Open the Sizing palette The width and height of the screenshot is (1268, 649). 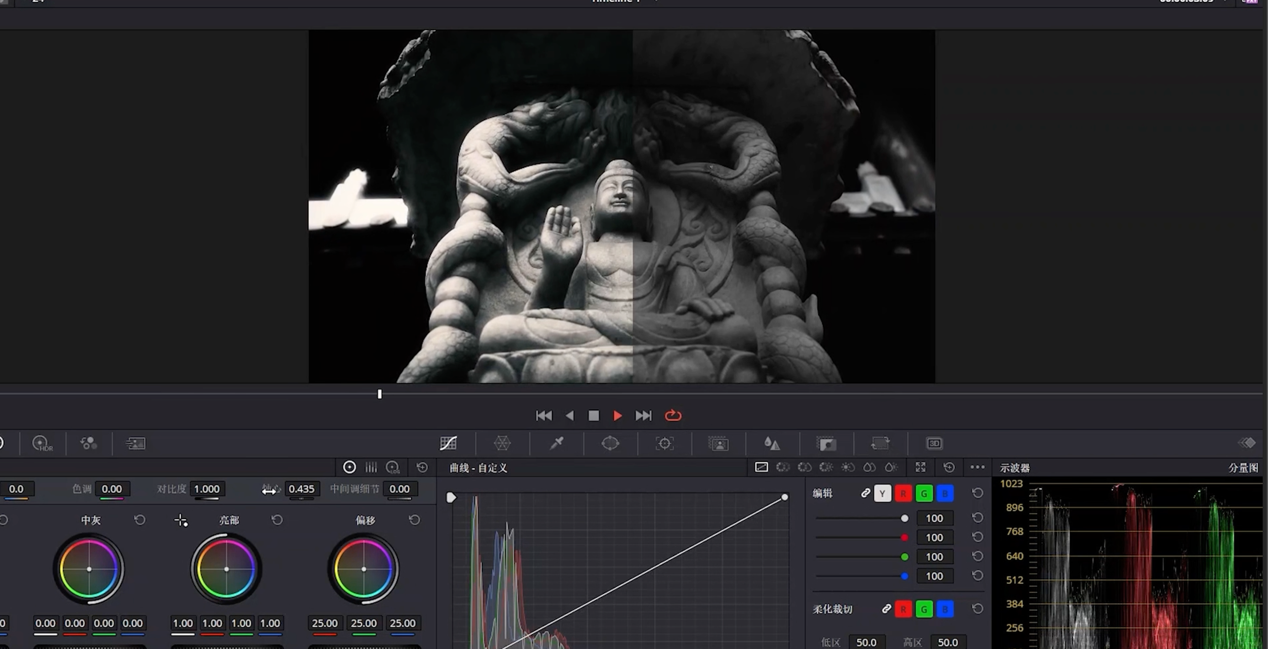point(880,443)
